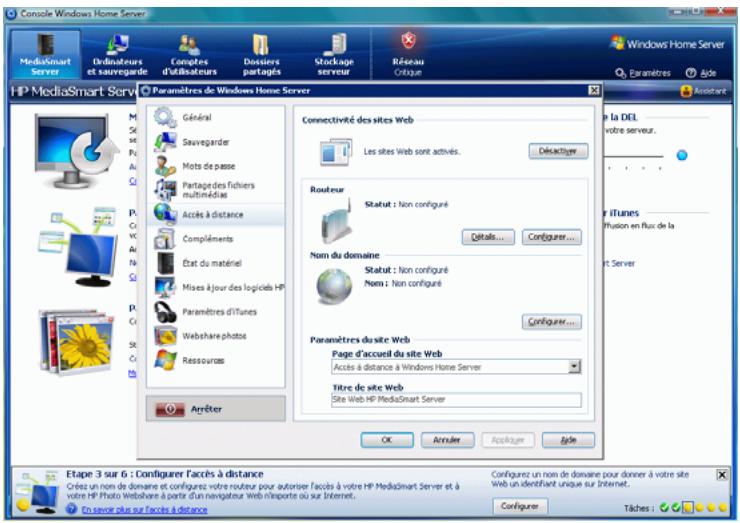Select État du matériel server icon
The height and width of the screenshot is (523, 740).
click(x=165, y=263)
